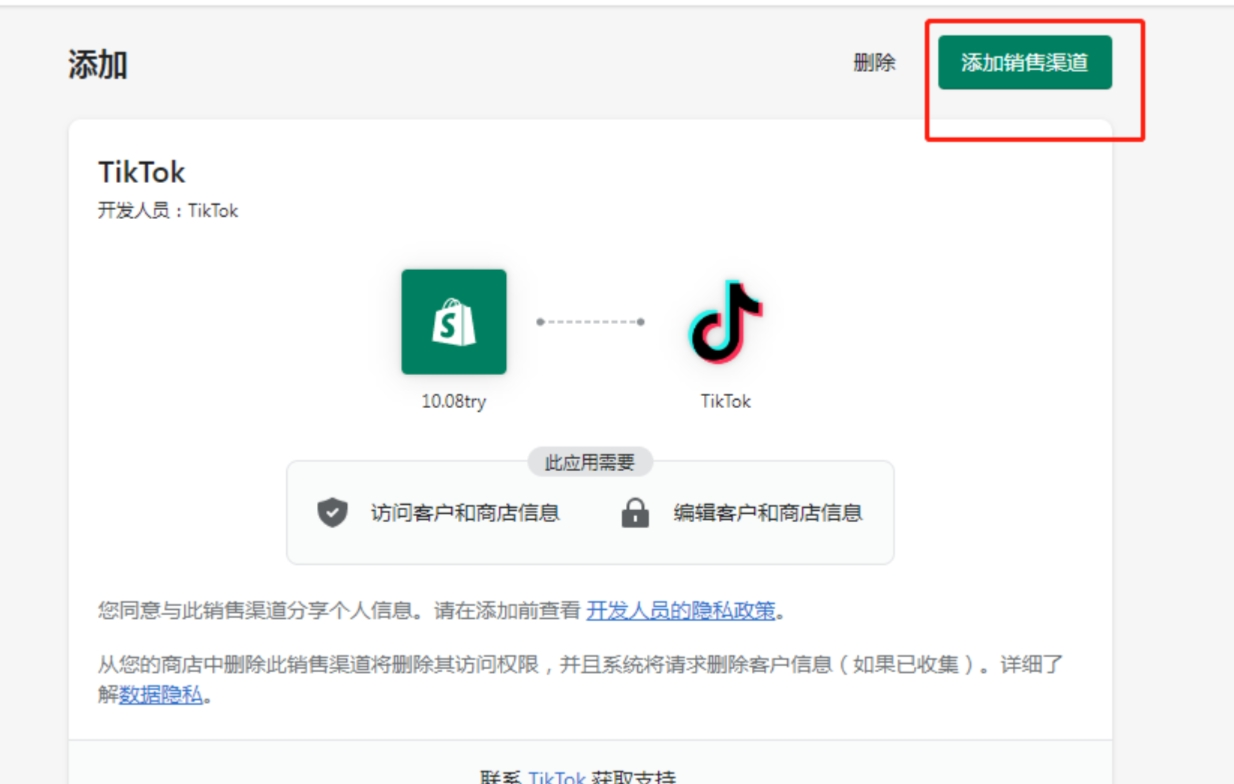
Task: Click the 访问客户和商店信息 text
Action: [x=465, y=513]
